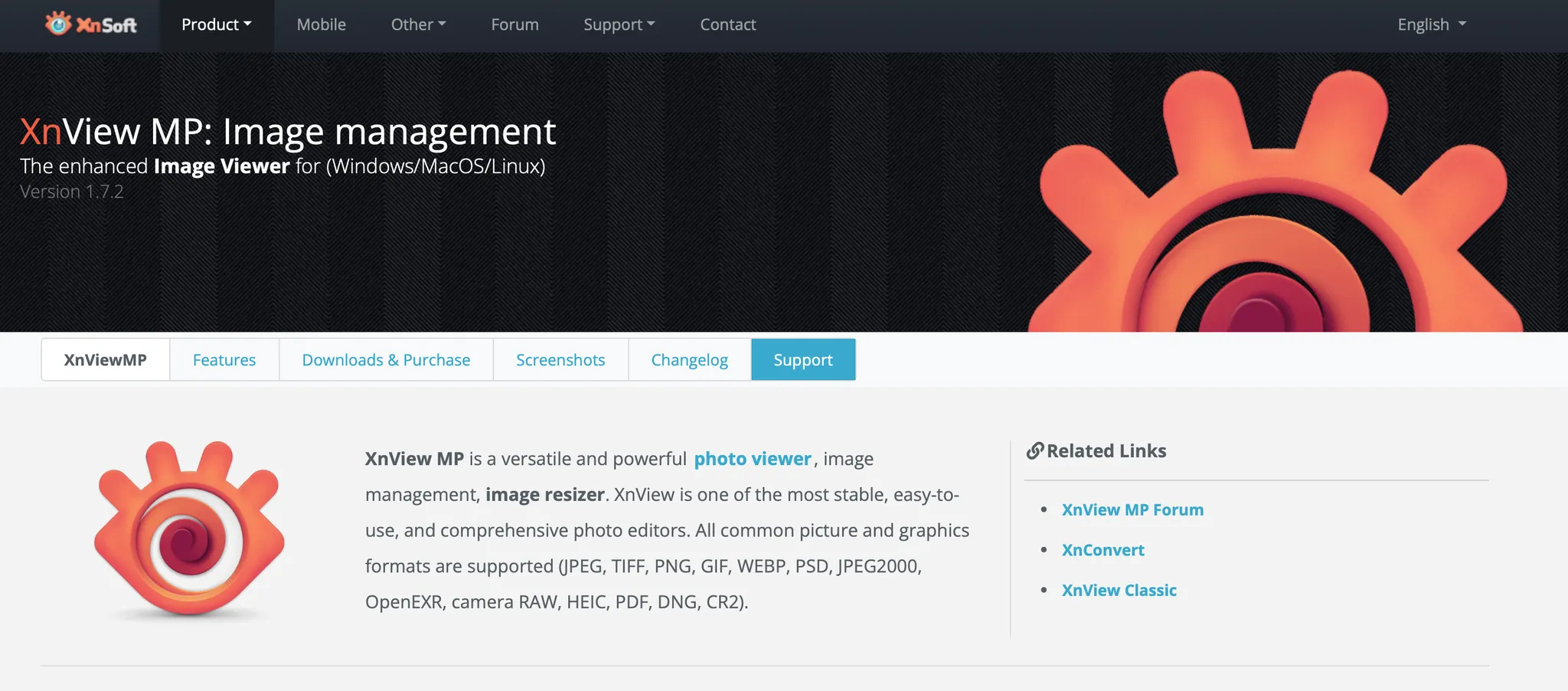Select the XnViewMP tab
The width and height of the screenshot is (1568, 691).
coord(106,359)
